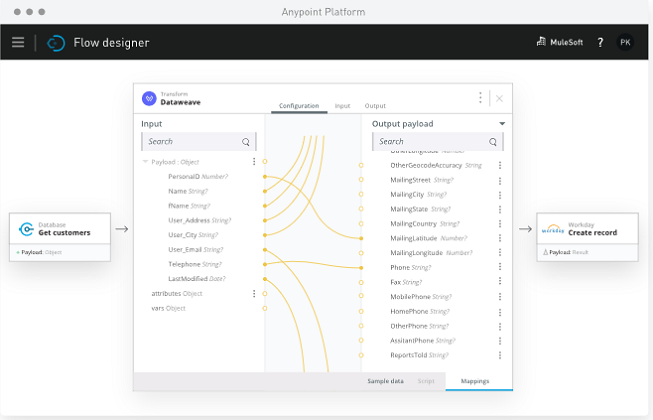
Task: Select the MailingLatitude output field
Action: (429, 238)
